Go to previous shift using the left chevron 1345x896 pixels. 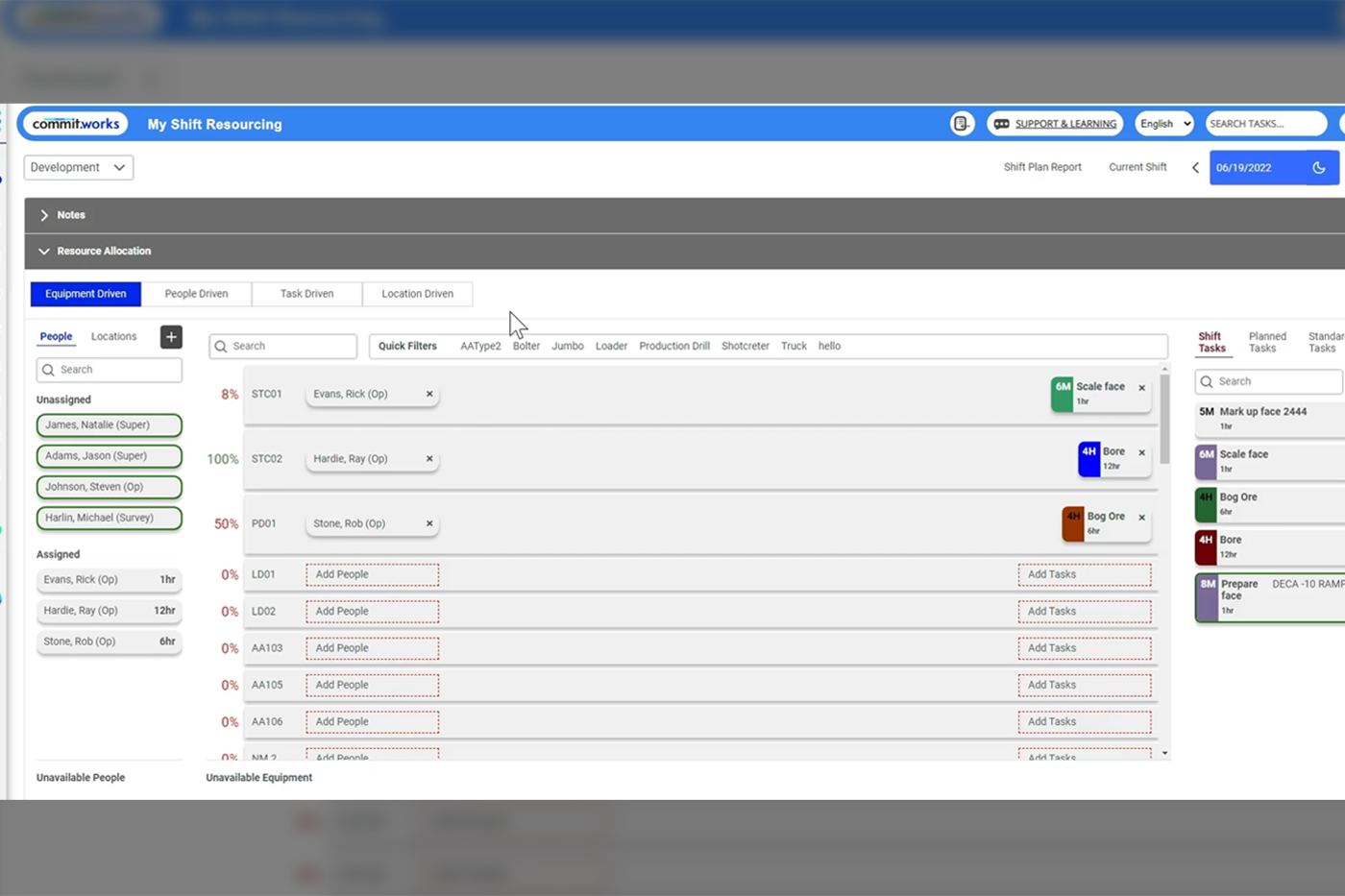click(1195, 167)
